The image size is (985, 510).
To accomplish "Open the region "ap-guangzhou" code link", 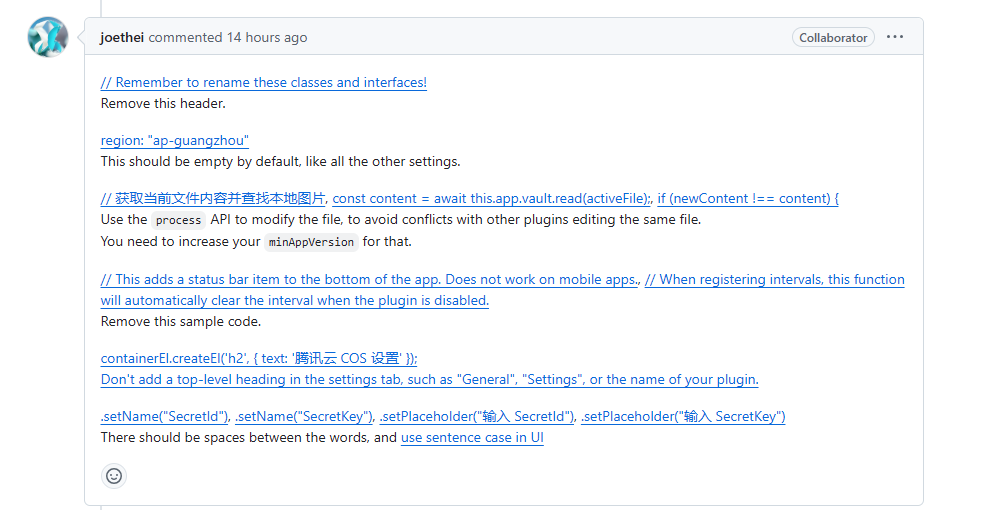I will click(x=174, y=140).
